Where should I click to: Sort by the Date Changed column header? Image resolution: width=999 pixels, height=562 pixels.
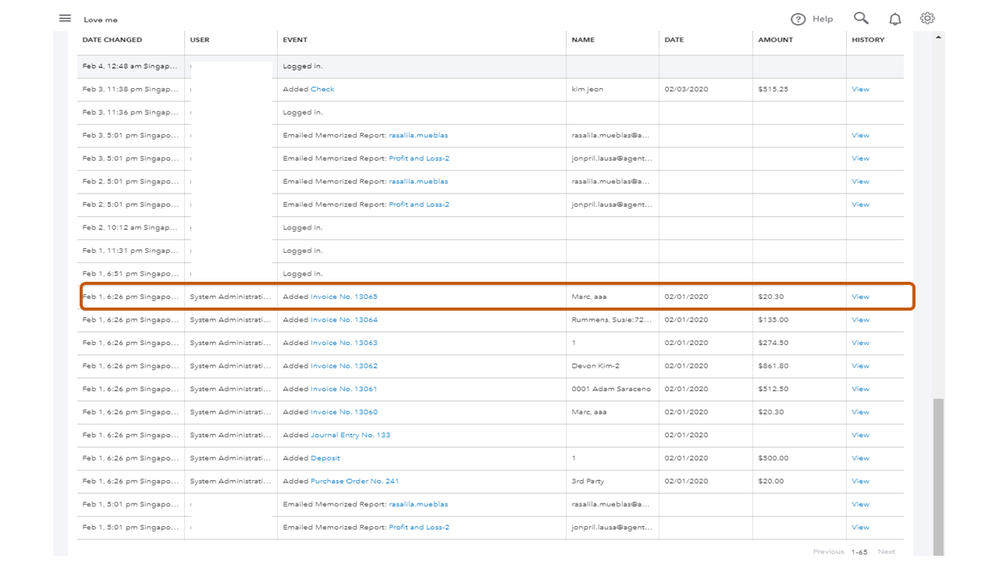[112, 40]
